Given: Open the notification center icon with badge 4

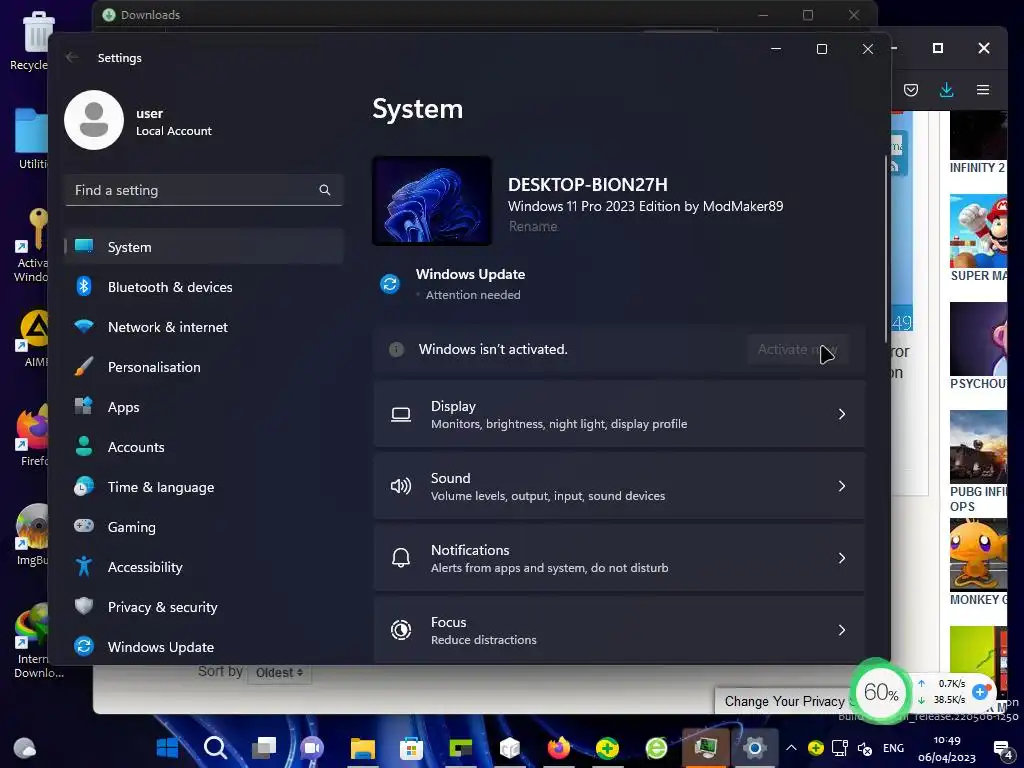Looking at the screenshot, I should click(x=1002, y=749).
